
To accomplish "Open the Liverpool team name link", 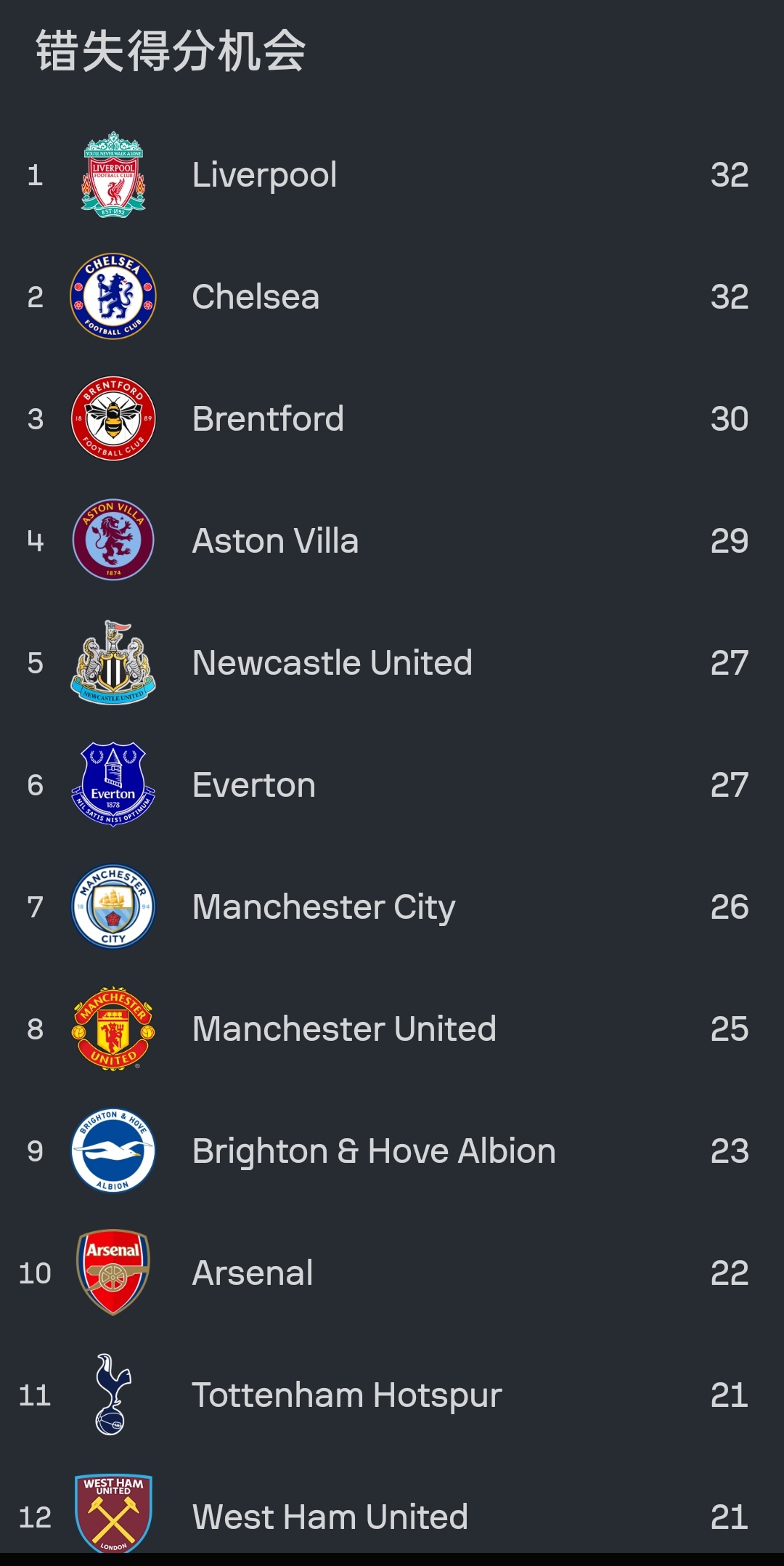I will pyautogui.click(x=264, y=175).
